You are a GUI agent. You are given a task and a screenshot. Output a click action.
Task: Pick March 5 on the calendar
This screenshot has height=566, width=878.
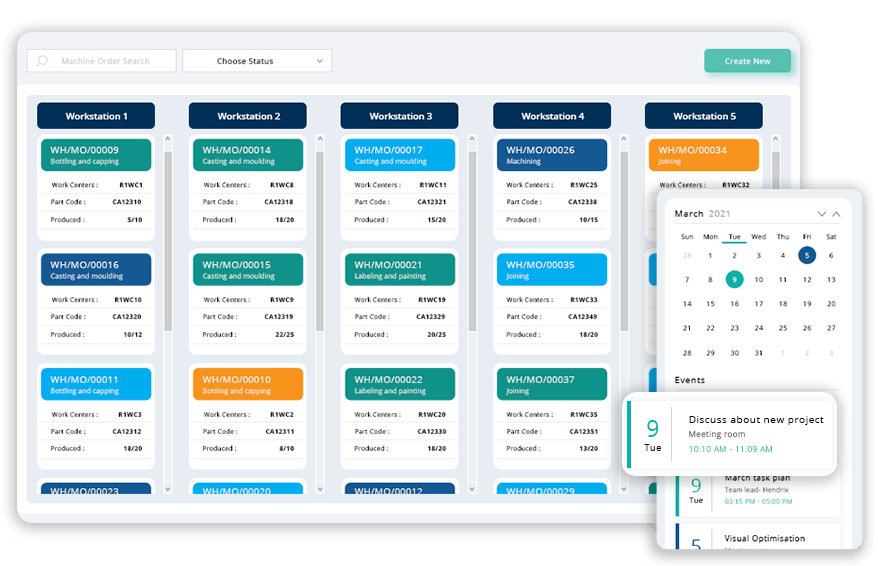coord(806,255)
